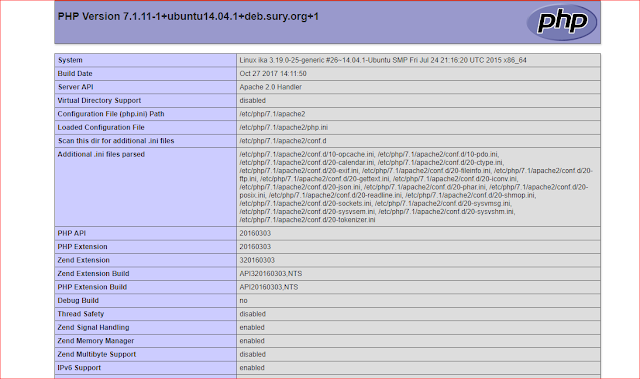Select the /etc/php/7.1/apache2/php.ini value
The width and height of the screenshot is (640, 379).
point(284,128)
